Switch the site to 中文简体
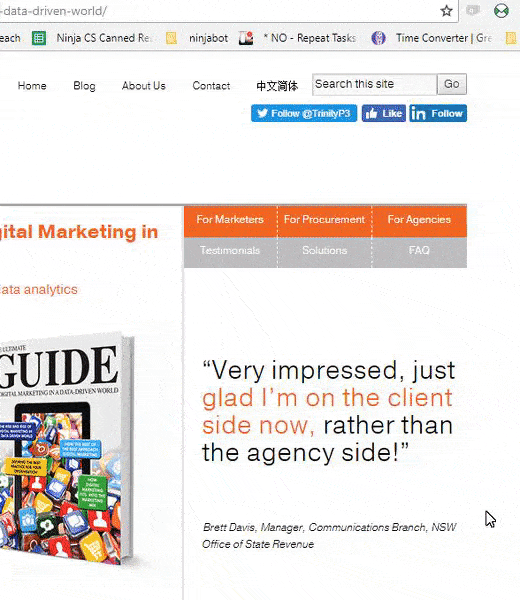The width and height of the screenshot is (520, 600). coord(277,86)
